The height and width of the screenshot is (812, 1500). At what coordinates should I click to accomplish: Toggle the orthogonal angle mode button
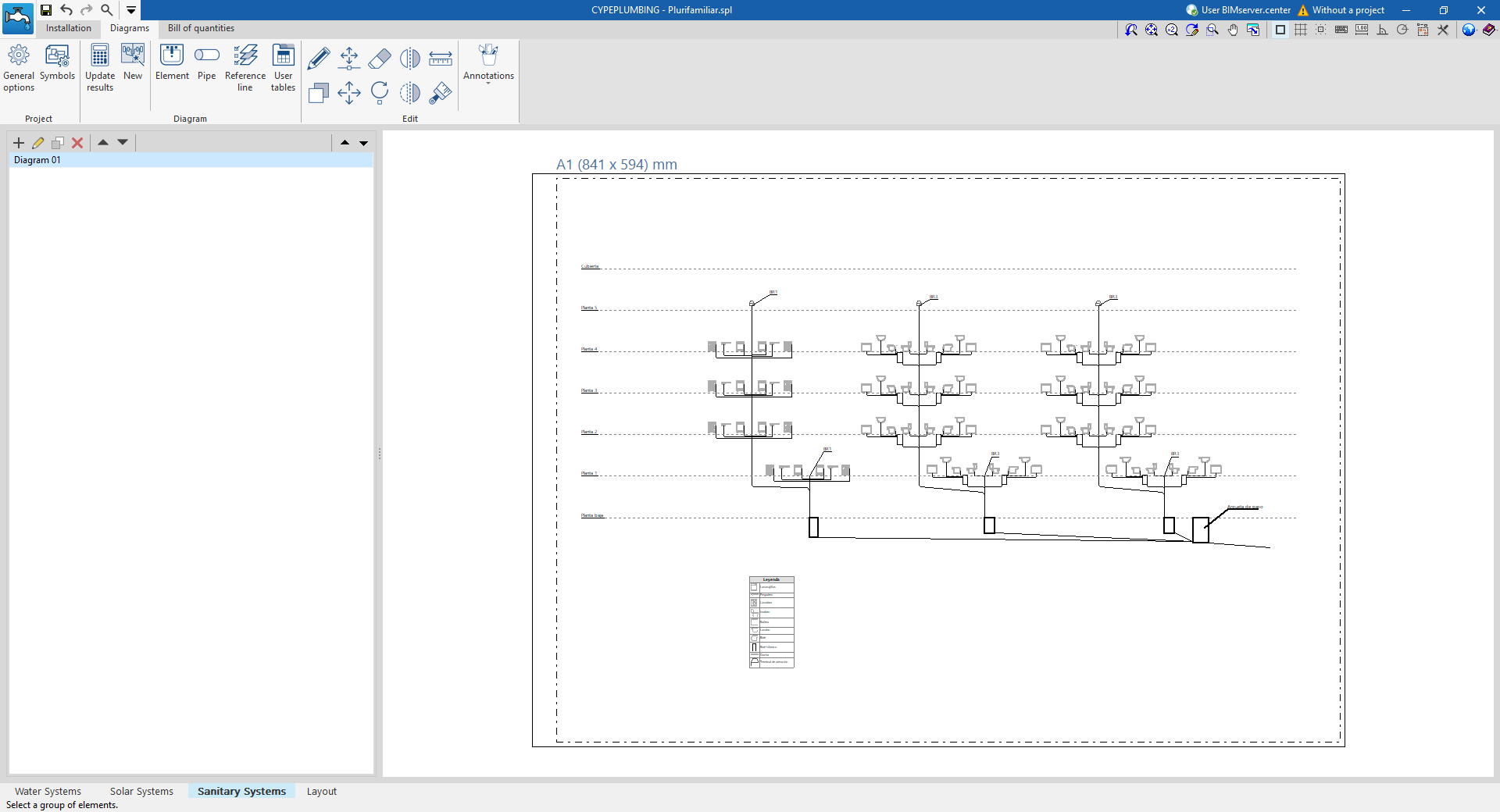point(1382,30)
